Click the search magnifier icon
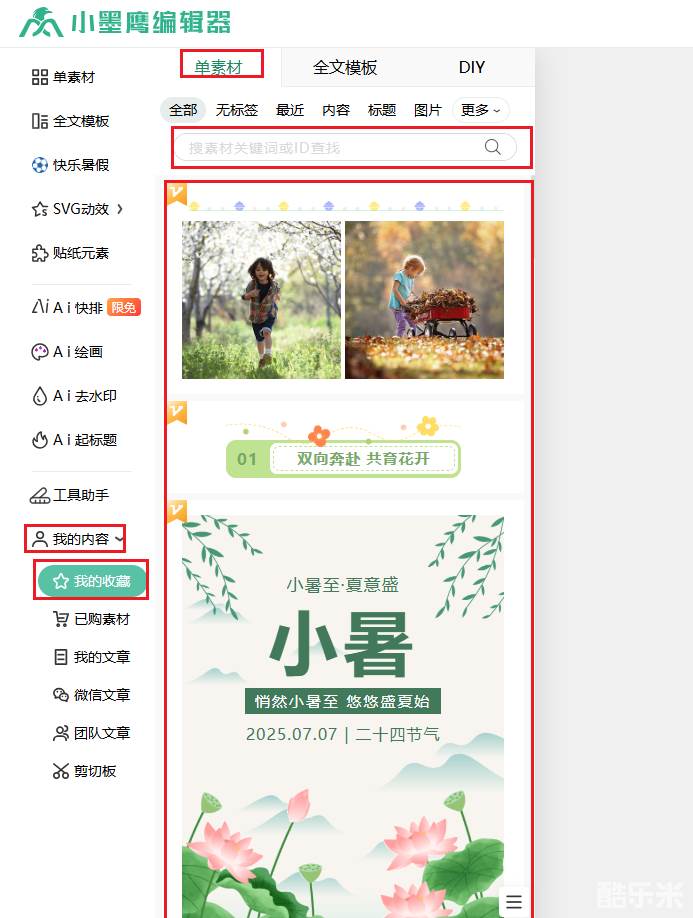This screenshot has width=693, height=918. pos(493,147)
